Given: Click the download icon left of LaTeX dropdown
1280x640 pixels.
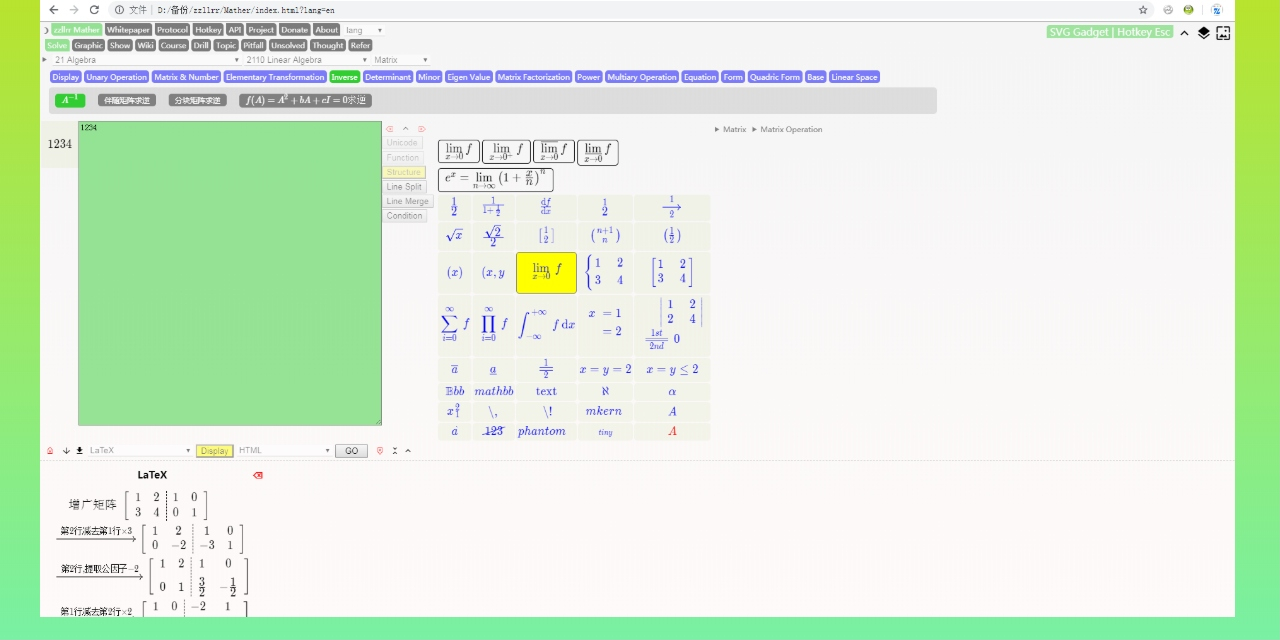Looking at the screenshot, I should (79, 451).
